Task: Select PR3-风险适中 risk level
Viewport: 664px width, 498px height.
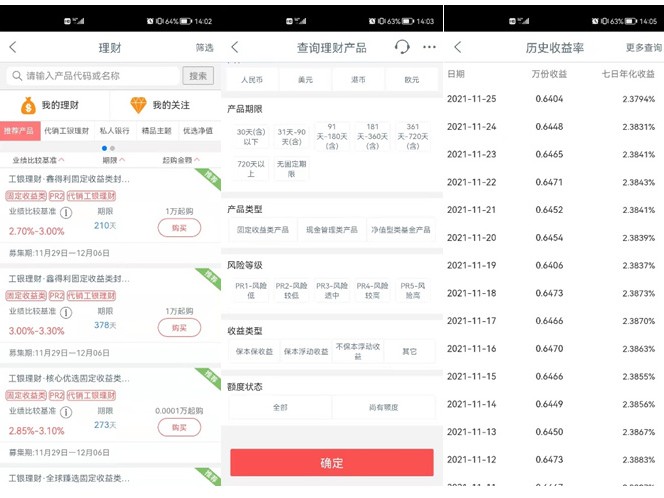Action: (332, 290)
